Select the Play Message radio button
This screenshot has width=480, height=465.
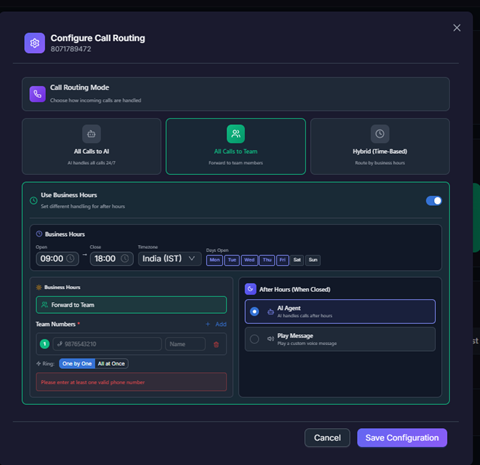(x=254, y=339)
